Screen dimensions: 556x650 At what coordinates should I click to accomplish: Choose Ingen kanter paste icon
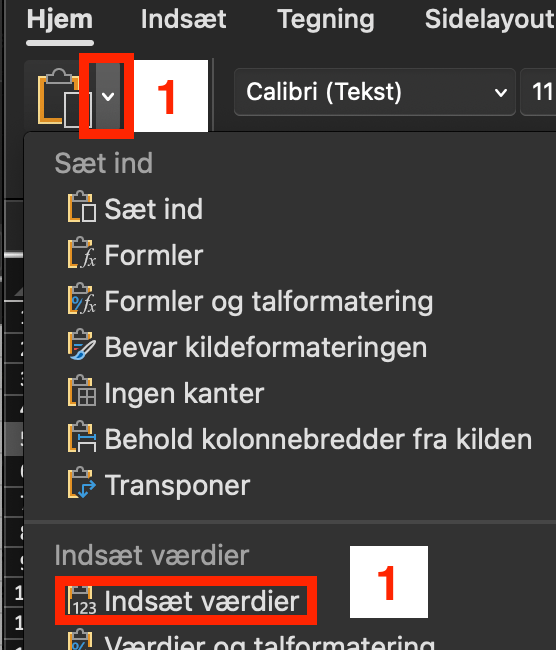(82, 391)
